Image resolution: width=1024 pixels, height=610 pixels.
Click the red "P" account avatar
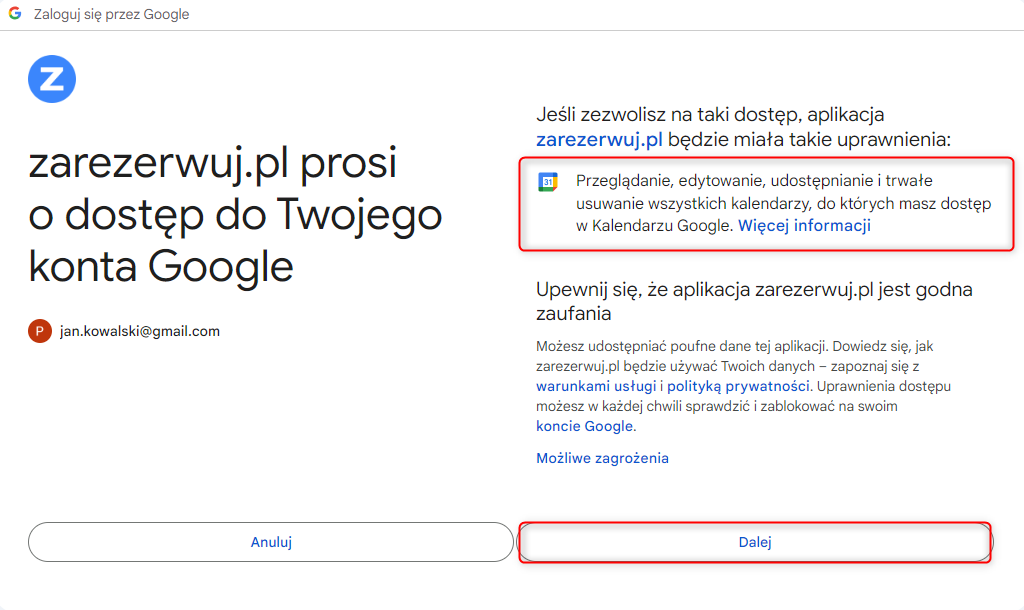[40, 331]
